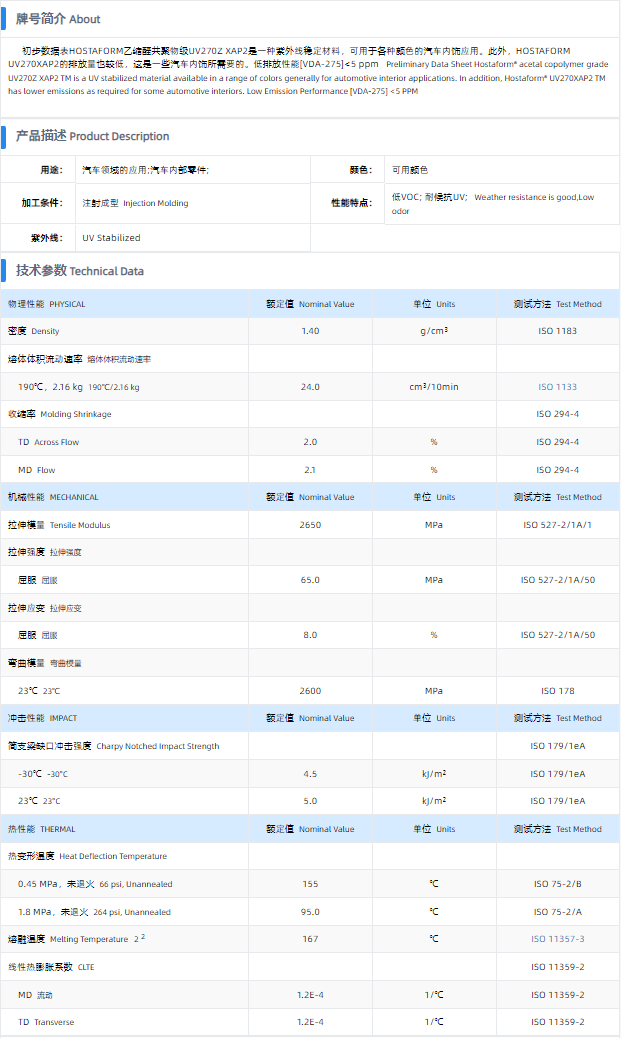Click the Density value 1.40
The image size is (622, 1038).
coord(310,331)
